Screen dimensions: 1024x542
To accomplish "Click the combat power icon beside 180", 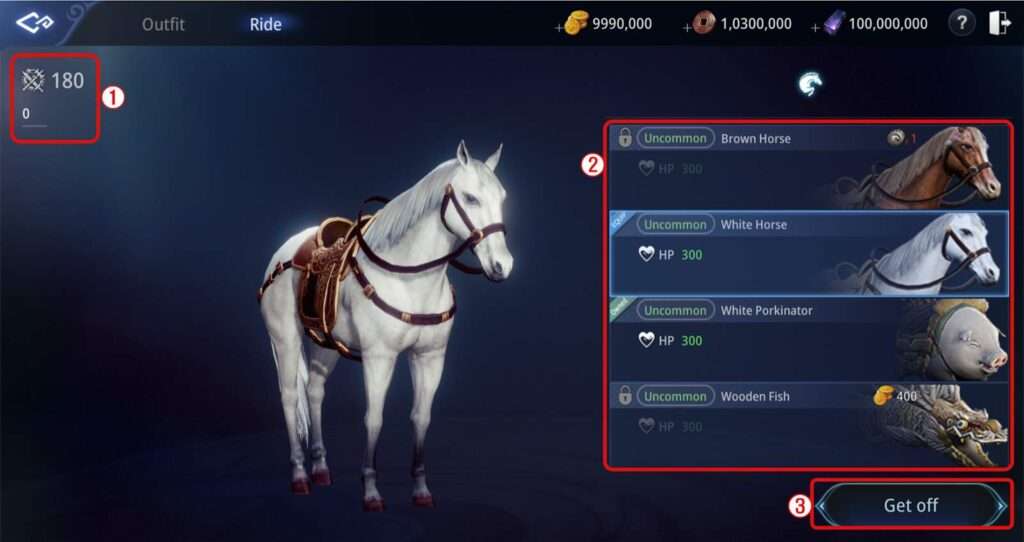I will (33, 80).
